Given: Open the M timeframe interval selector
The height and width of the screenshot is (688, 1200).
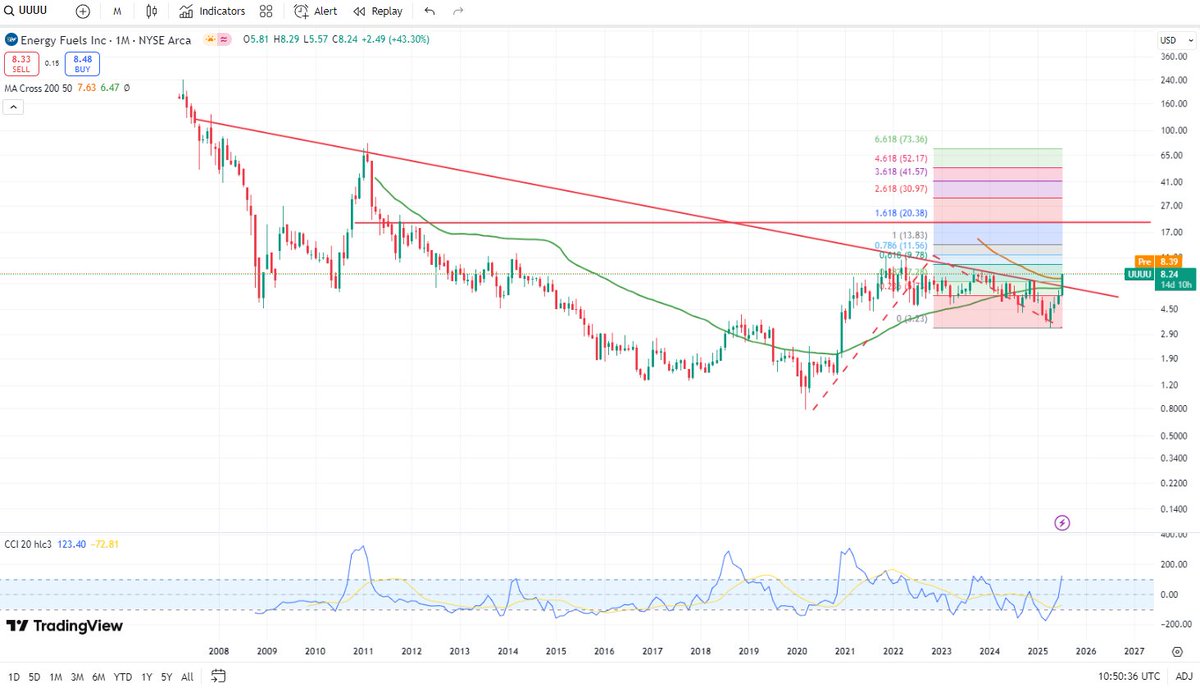Looking at the screenshot, I should (x=117, y=11).
